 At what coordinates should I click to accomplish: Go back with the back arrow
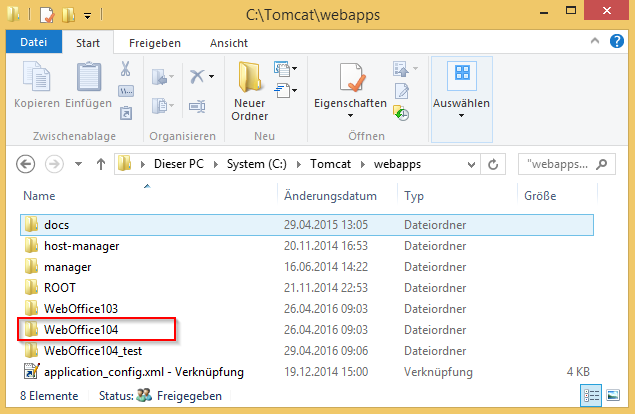coord(25,164)
